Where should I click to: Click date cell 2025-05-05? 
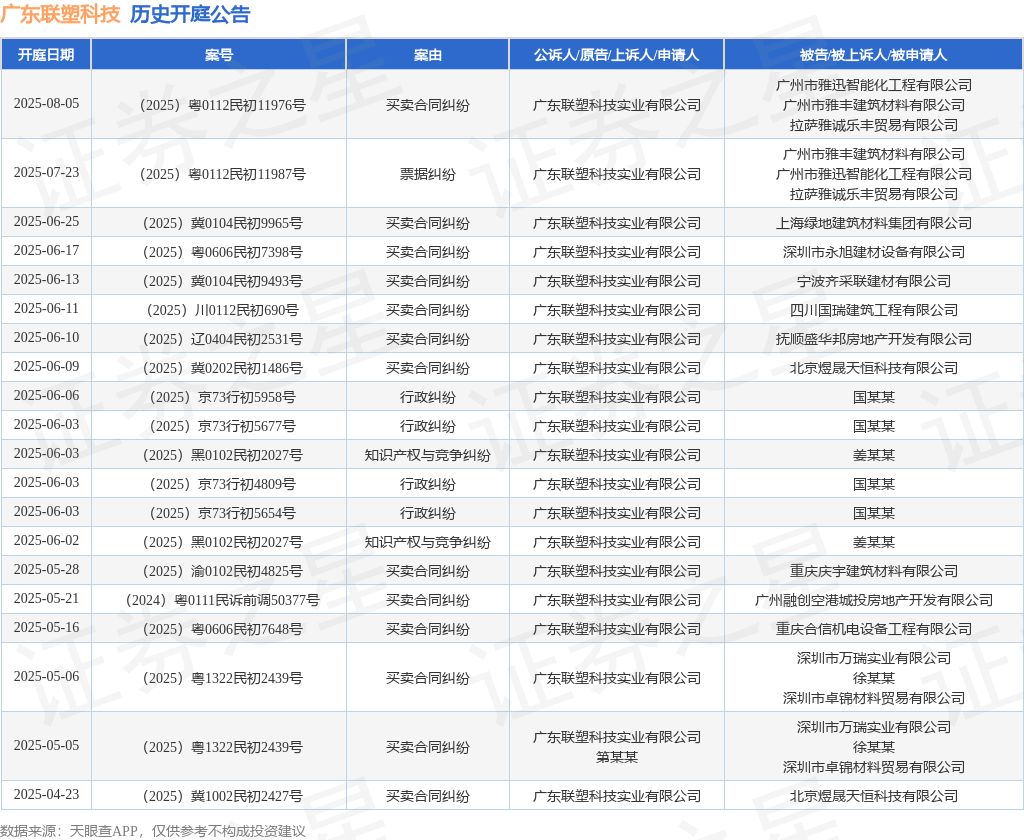[x=46, y=746]
